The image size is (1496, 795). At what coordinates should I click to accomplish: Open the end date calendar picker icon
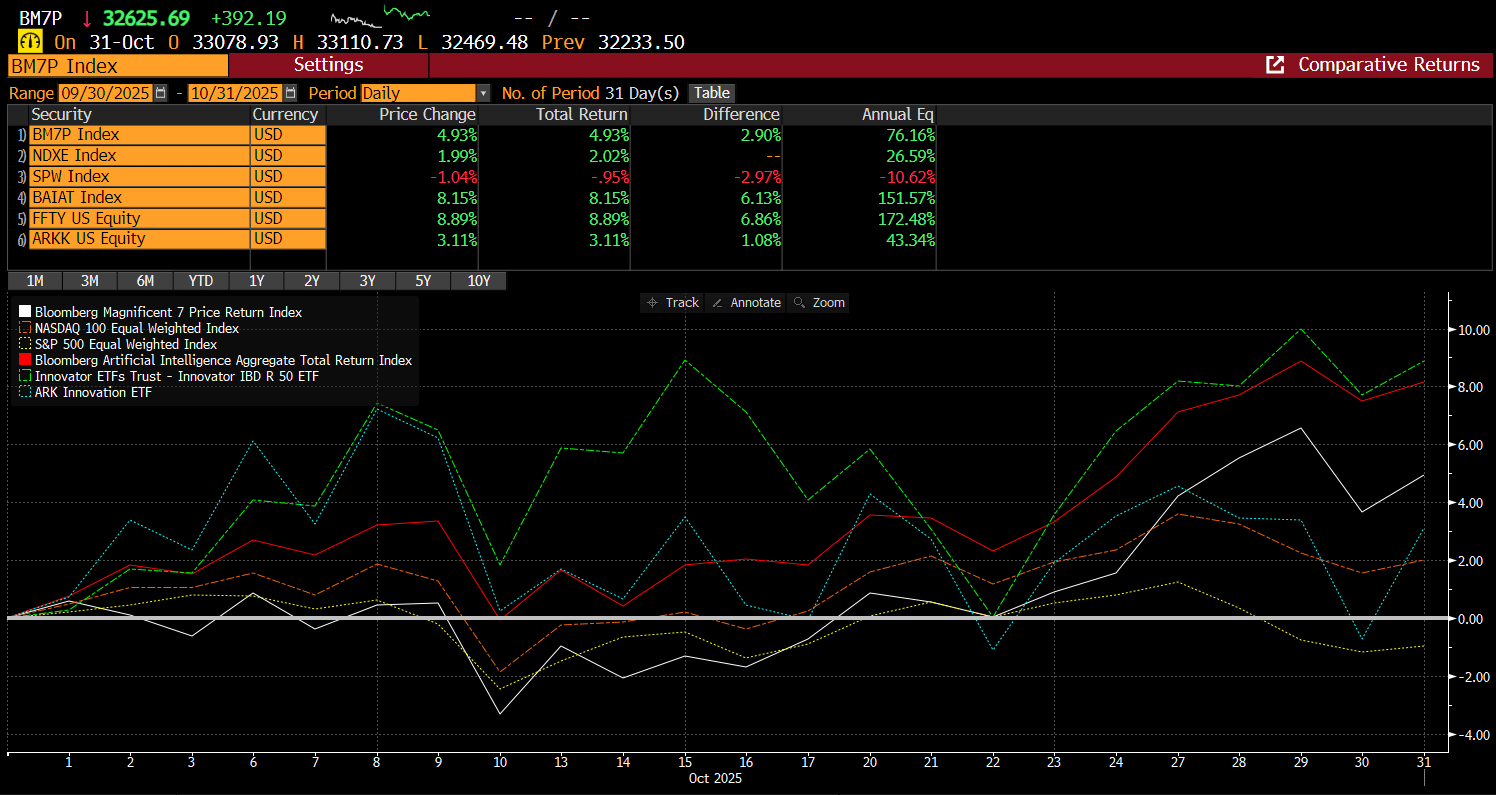(290, 93)
